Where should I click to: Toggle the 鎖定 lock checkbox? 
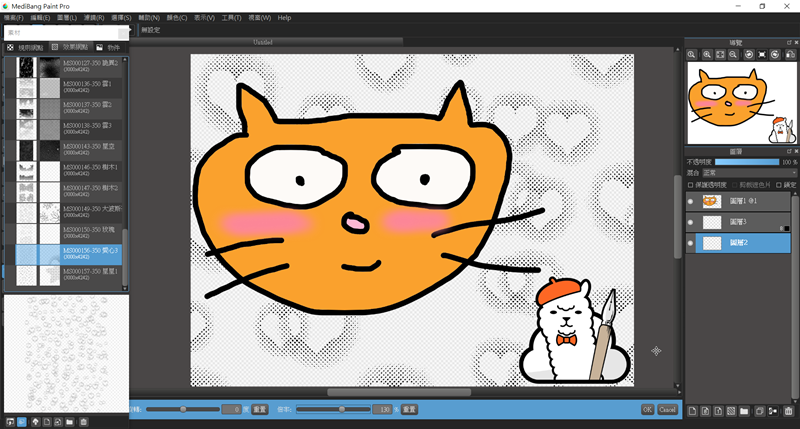click(x=778, y=184)
